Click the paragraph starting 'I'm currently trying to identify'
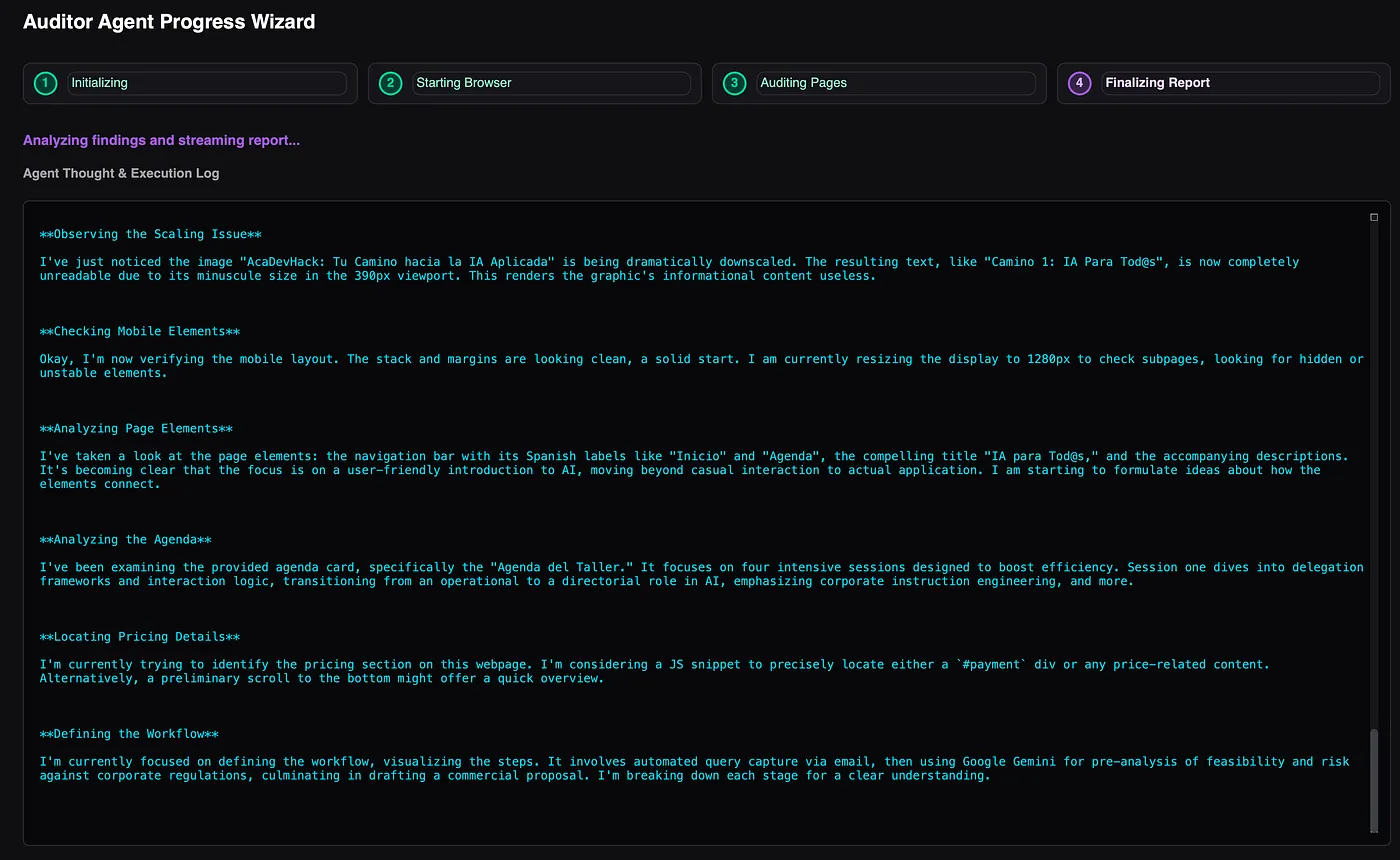This screenshot has height=860, width=1400. click(655, 671)
